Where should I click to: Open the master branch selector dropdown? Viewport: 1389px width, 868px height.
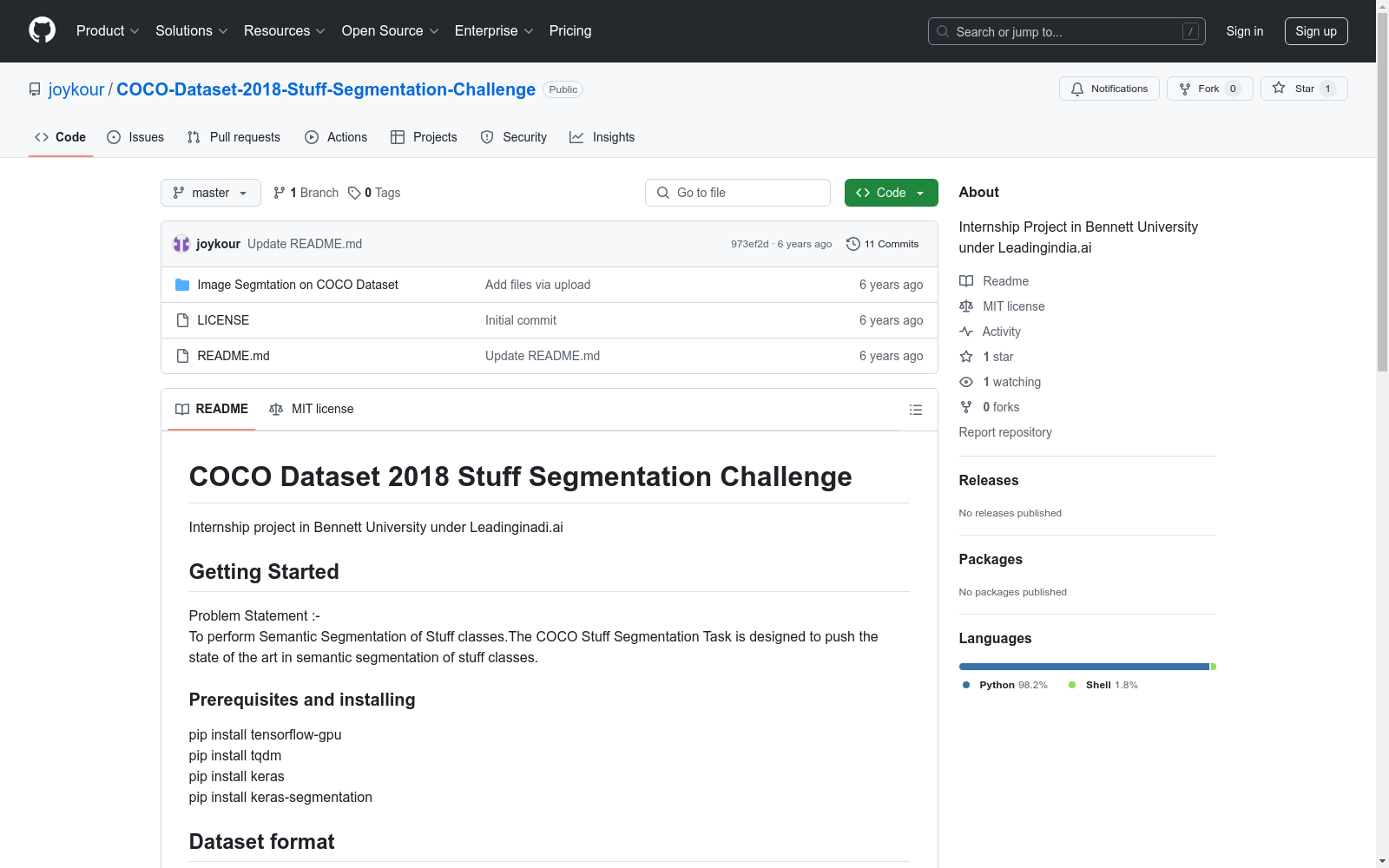[x=211, y=193]
